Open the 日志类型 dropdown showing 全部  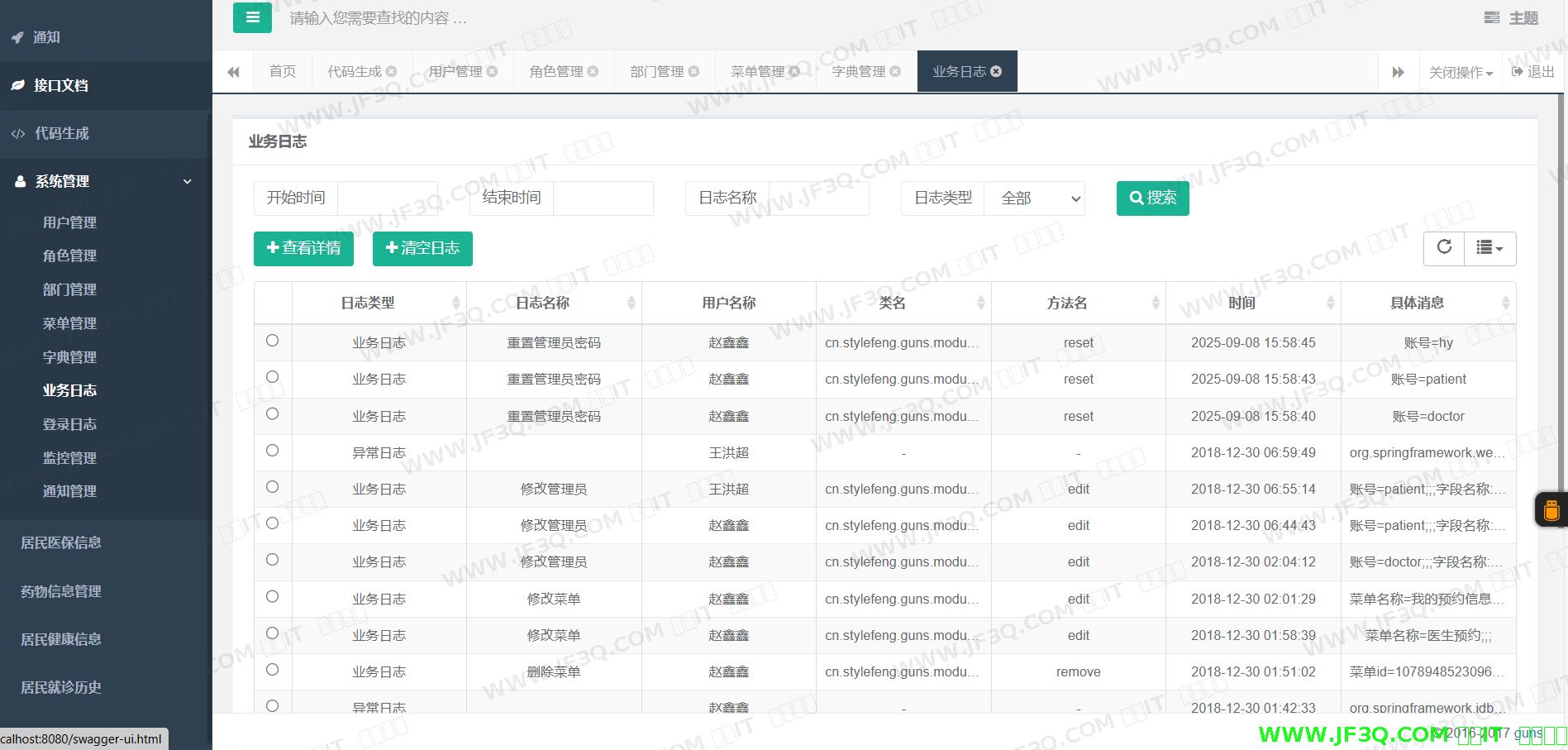[x=1035, y=198]
